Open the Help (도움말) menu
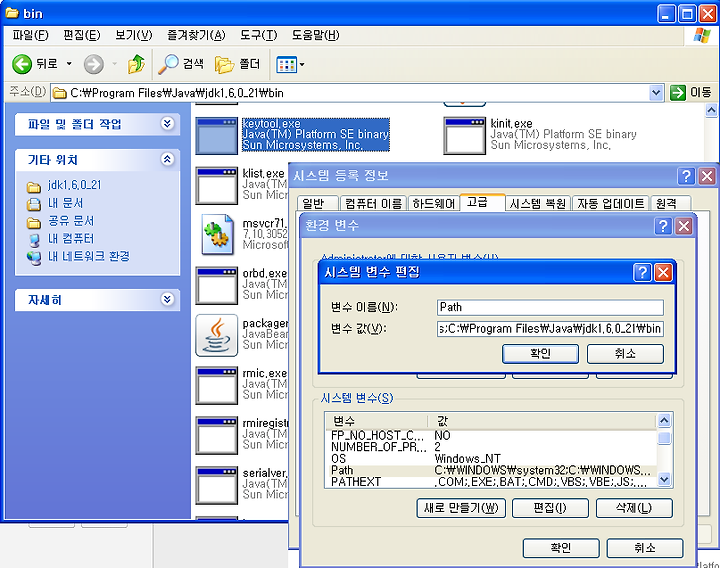Image resolution: width=720 pixels, height=568 pixels. [x=315, y=35]
